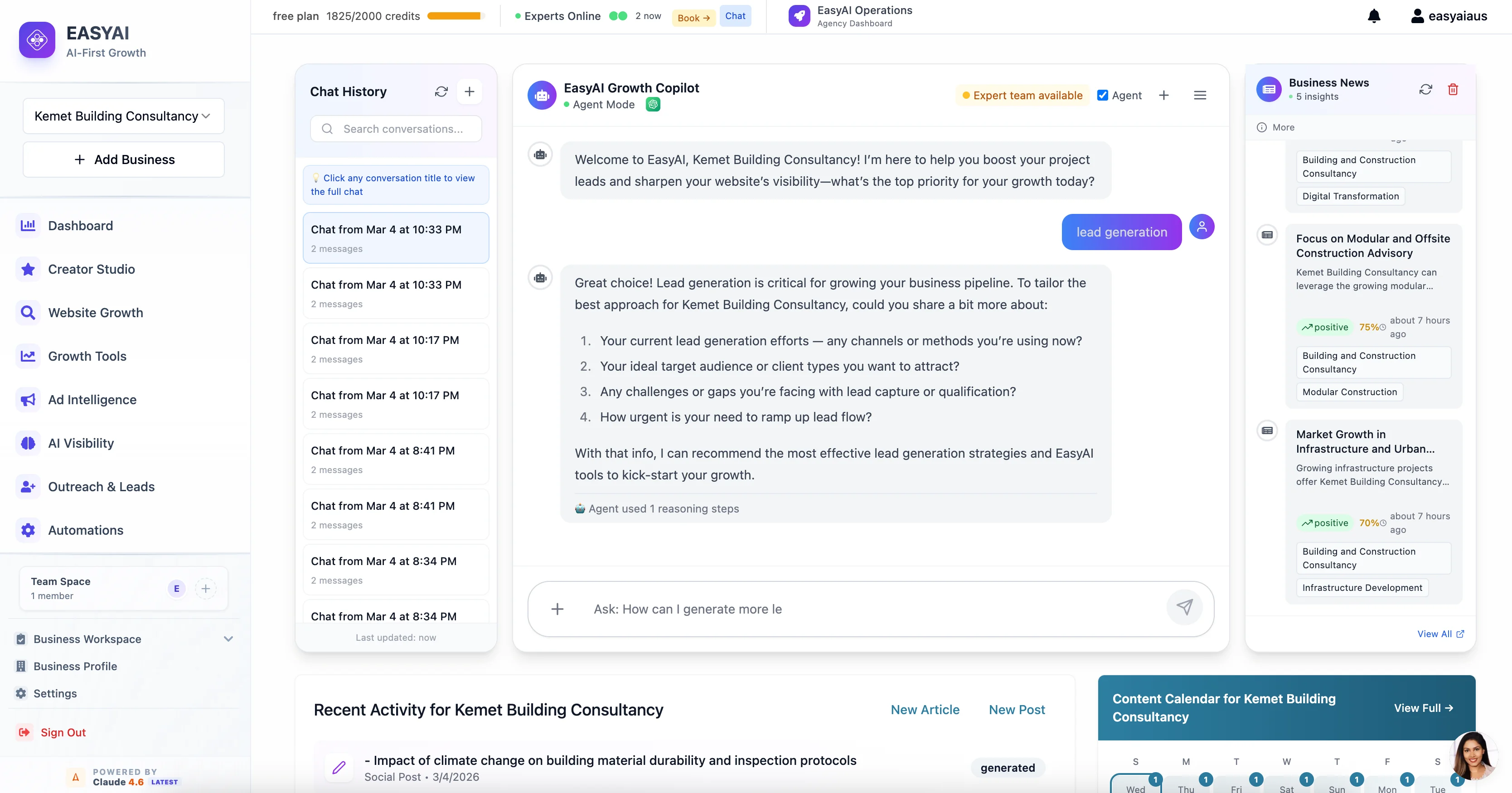Go to Ad Intelligence section
Screen dimensions: 1512x793
[92, 400]
